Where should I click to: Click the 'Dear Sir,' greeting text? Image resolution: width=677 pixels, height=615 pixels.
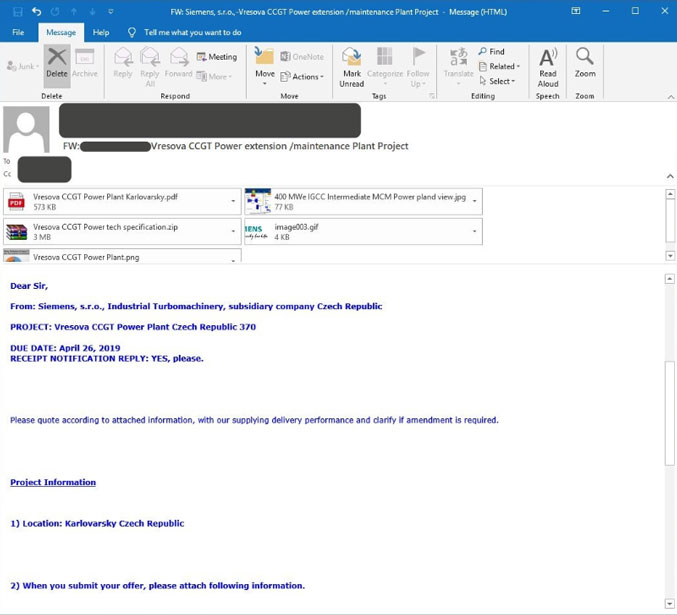(29, 286)
